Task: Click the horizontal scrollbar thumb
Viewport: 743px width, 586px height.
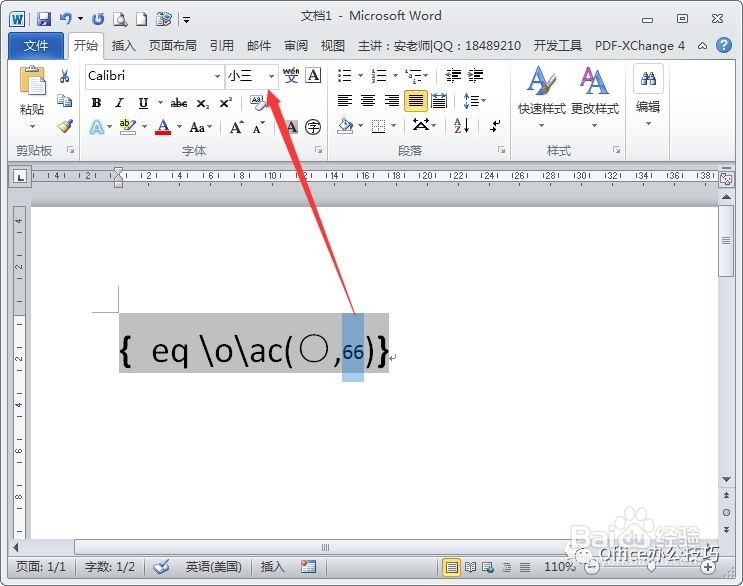Action: click(326, 547)
